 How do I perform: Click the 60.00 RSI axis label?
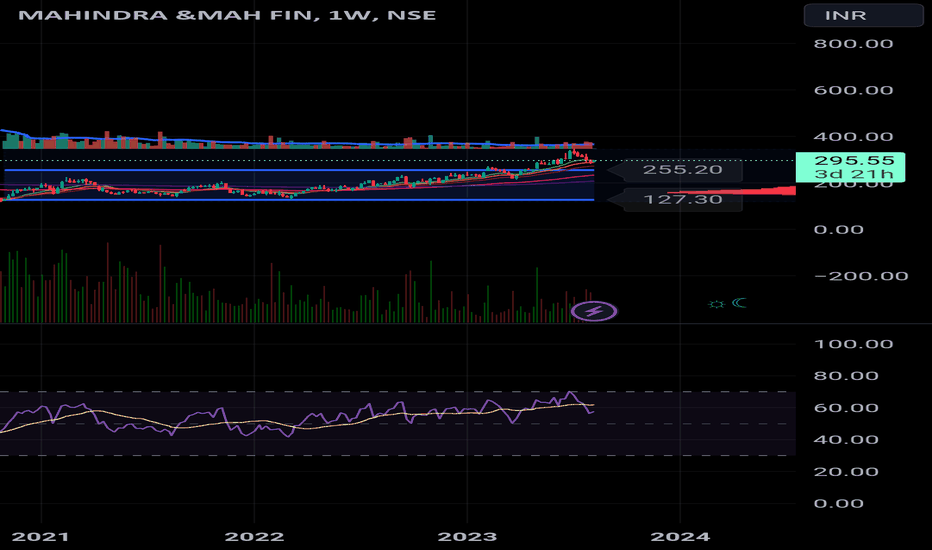coord(846,408)
